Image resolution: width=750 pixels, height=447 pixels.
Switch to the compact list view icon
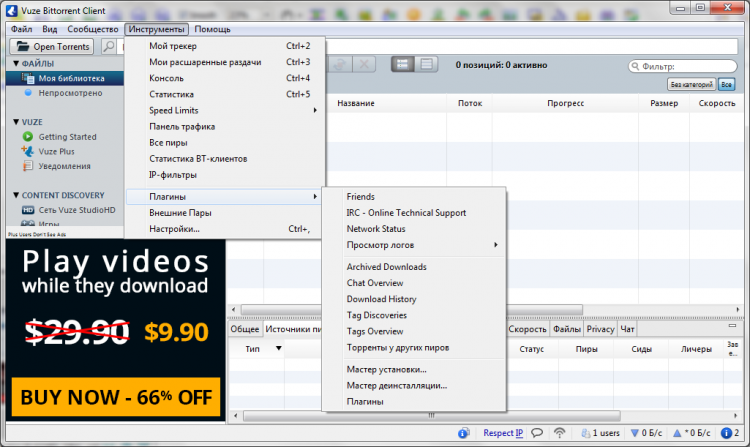[x=427, y=64]
